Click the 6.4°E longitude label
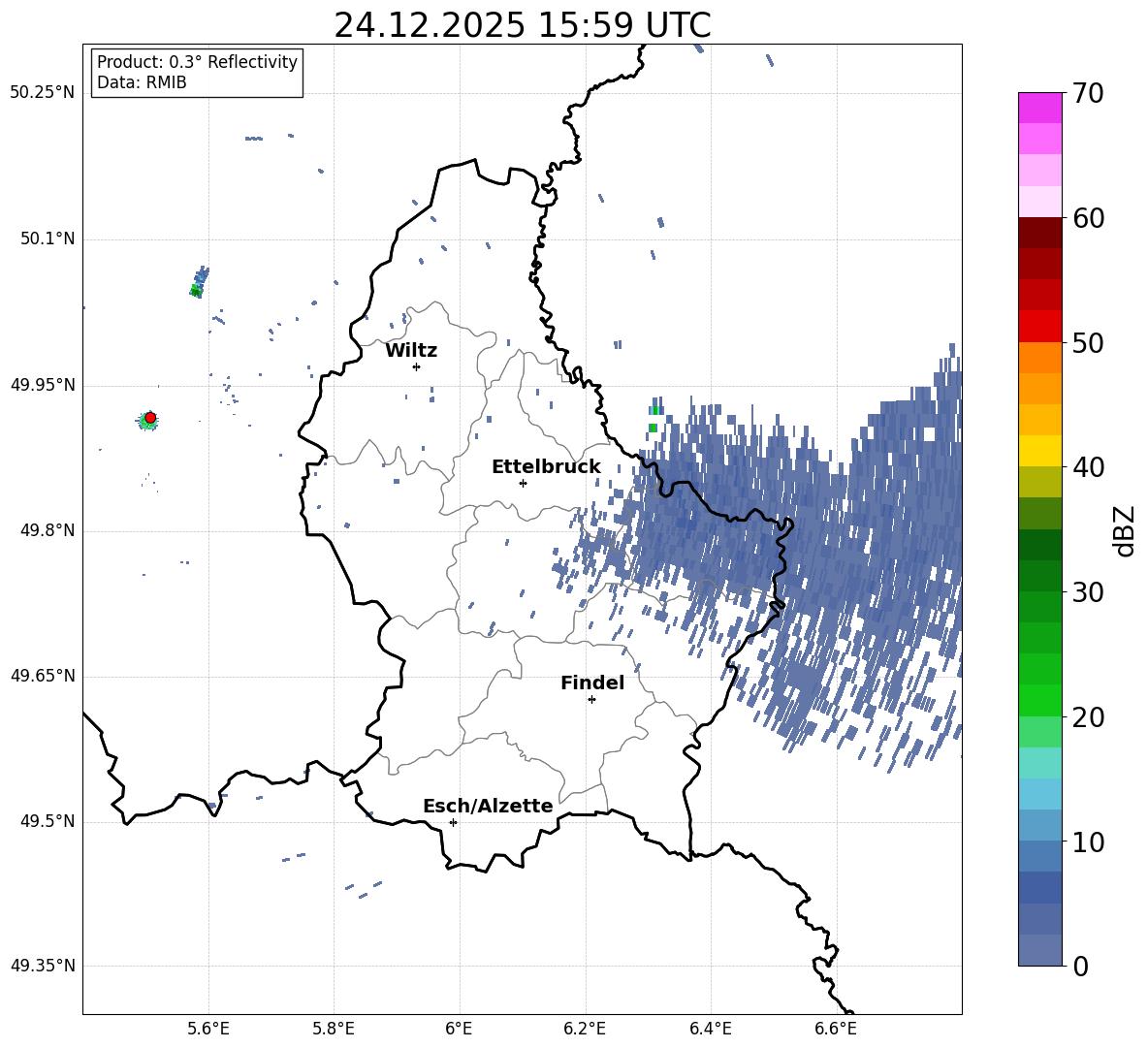This screenshot has width=1148, height=1048. click(710, 1029)
